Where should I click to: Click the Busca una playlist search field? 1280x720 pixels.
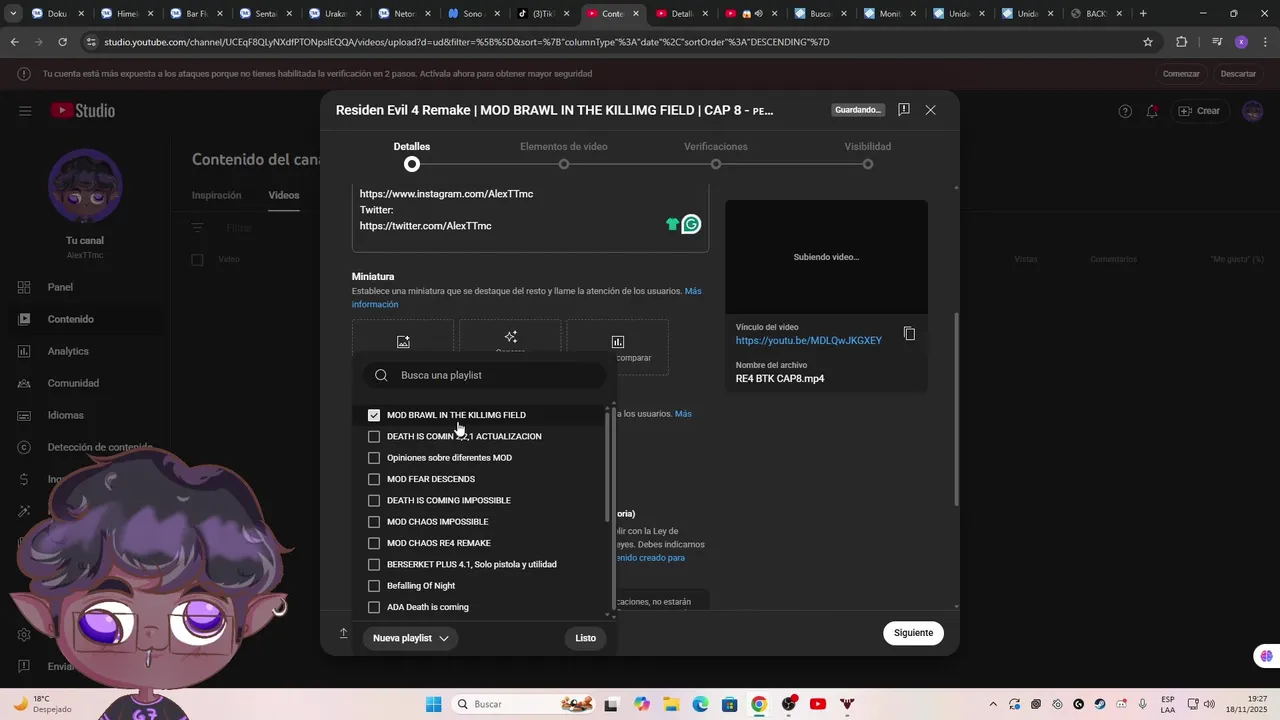coord(484,375)
